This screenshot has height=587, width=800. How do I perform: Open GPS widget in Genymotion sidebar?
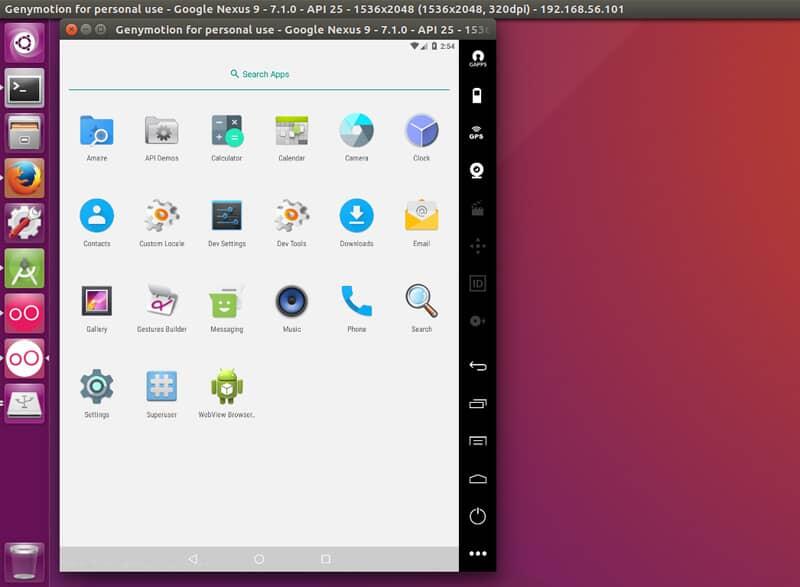click(x=477, y=132)
